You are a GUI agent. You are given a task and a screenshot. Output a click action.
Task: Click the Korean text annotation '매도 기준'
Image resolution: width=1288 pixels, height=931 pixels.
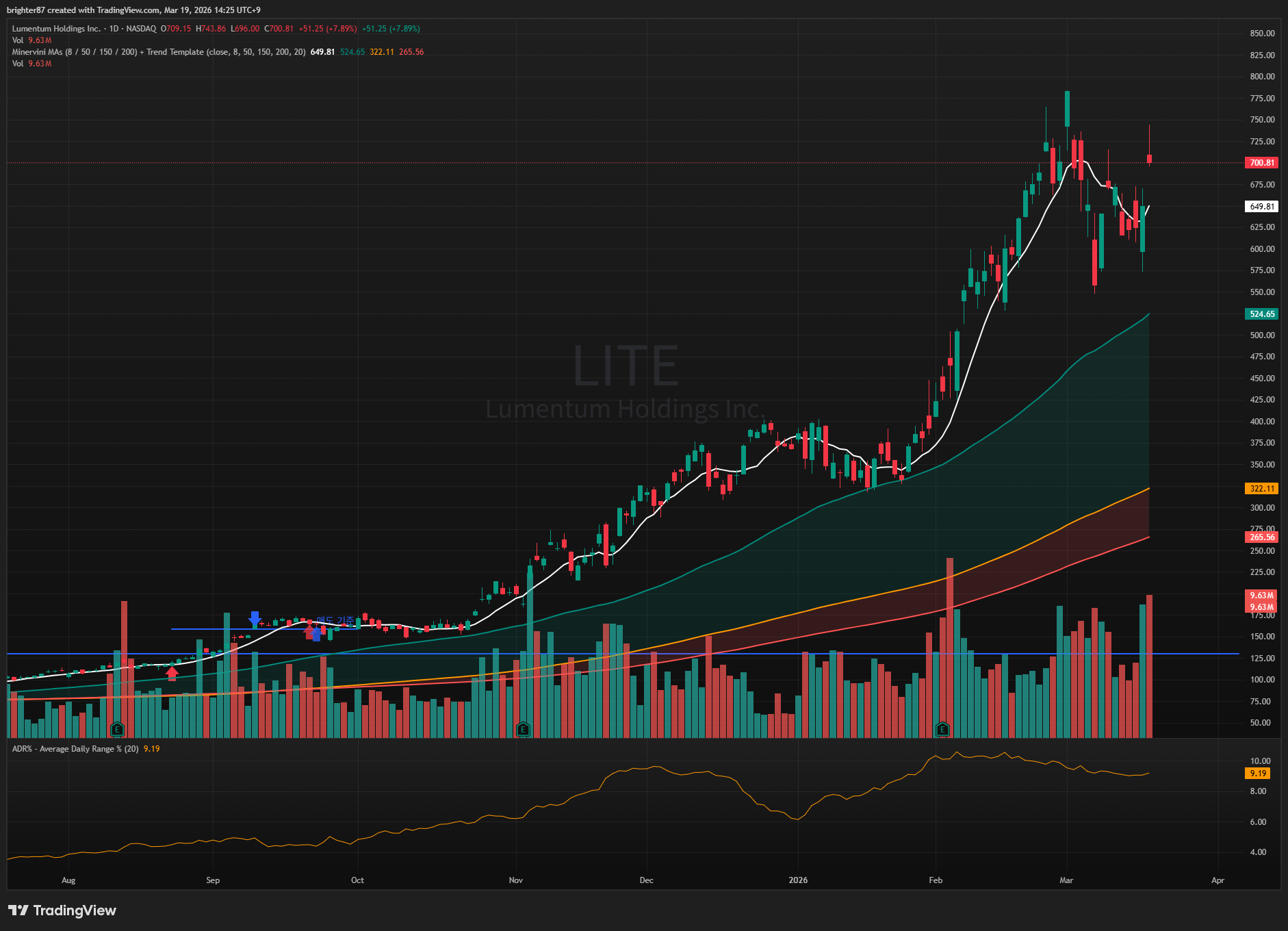[x=335, y=621]
